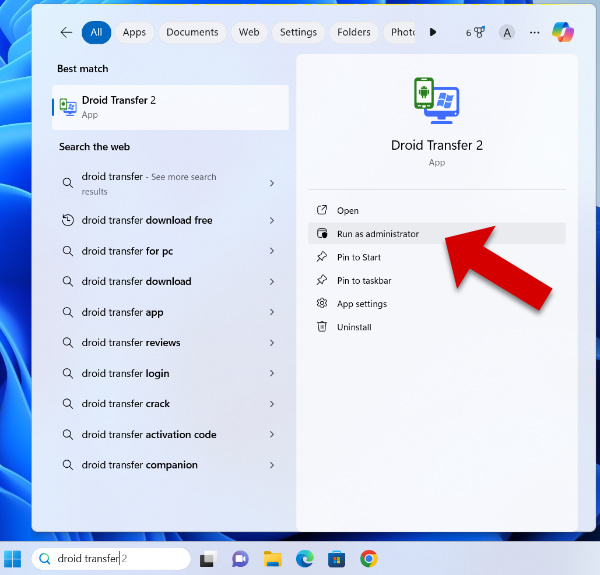
Task: Open suggestion 'droid transfer app'
Action: 169,312
